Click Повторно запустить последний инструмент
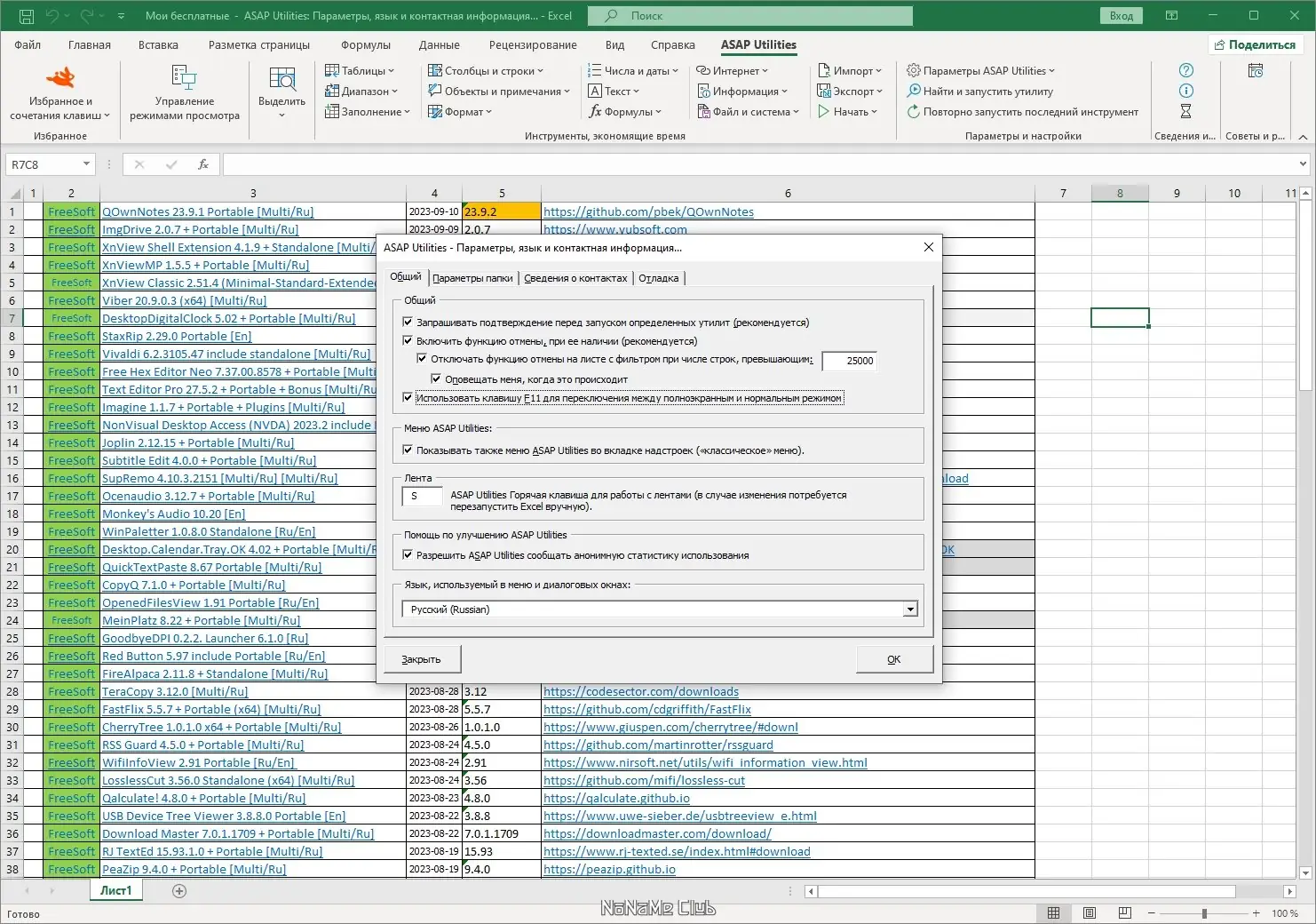This screenshot has width=1316, height=924. (x=1022, y=112)
